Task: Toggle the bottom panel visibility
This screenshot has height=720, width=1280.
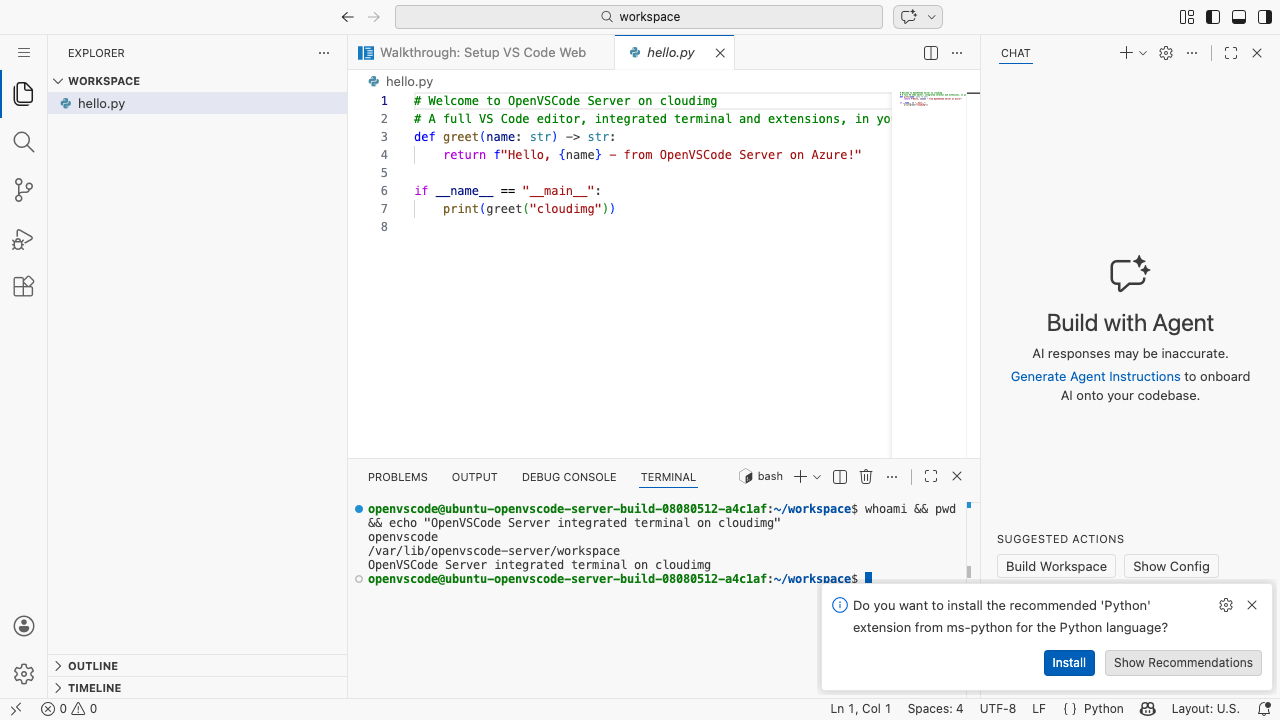Action: 1239,17
